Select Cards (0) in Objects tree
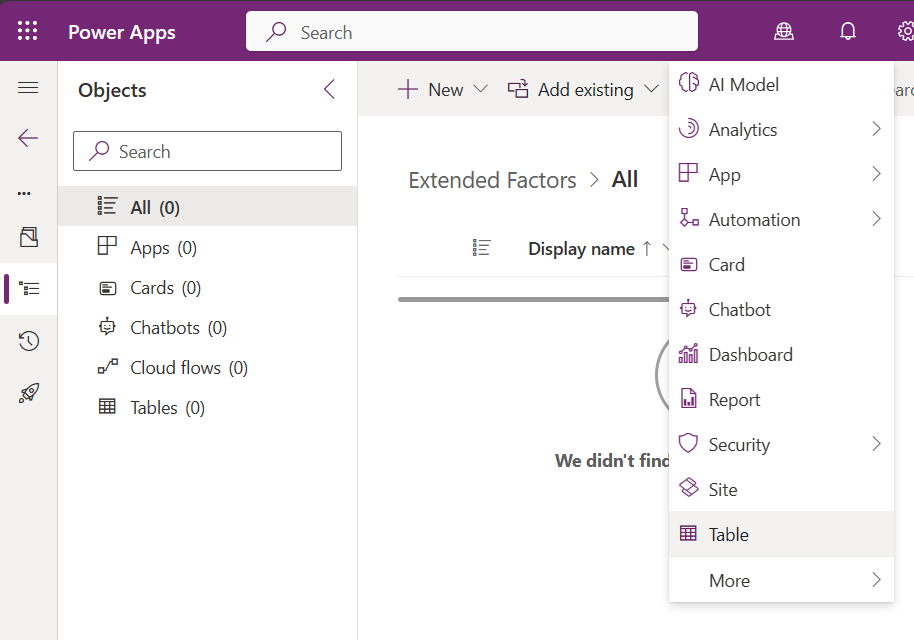 (208, 287)
